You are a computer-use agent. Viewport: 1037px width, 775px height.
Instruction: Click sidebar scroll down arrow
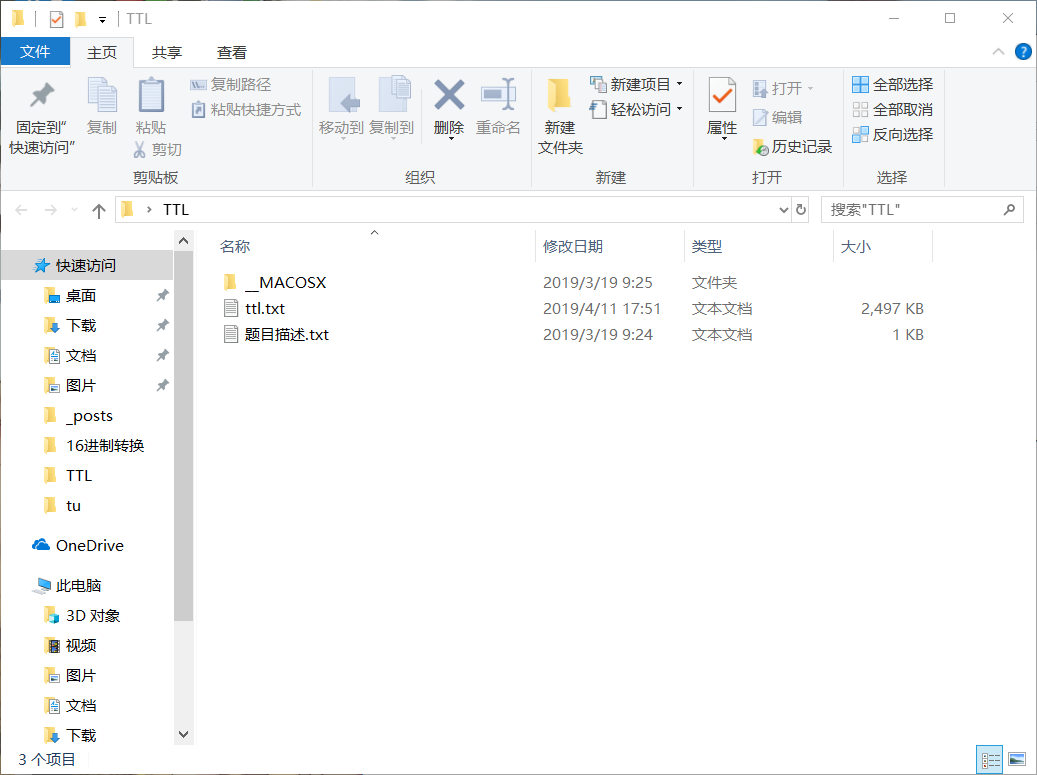pos(183,735)
